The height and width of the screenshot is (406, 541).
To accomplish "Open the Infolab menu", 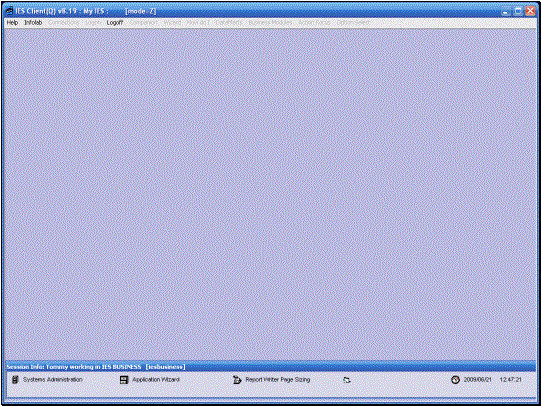I will [33, 22].
